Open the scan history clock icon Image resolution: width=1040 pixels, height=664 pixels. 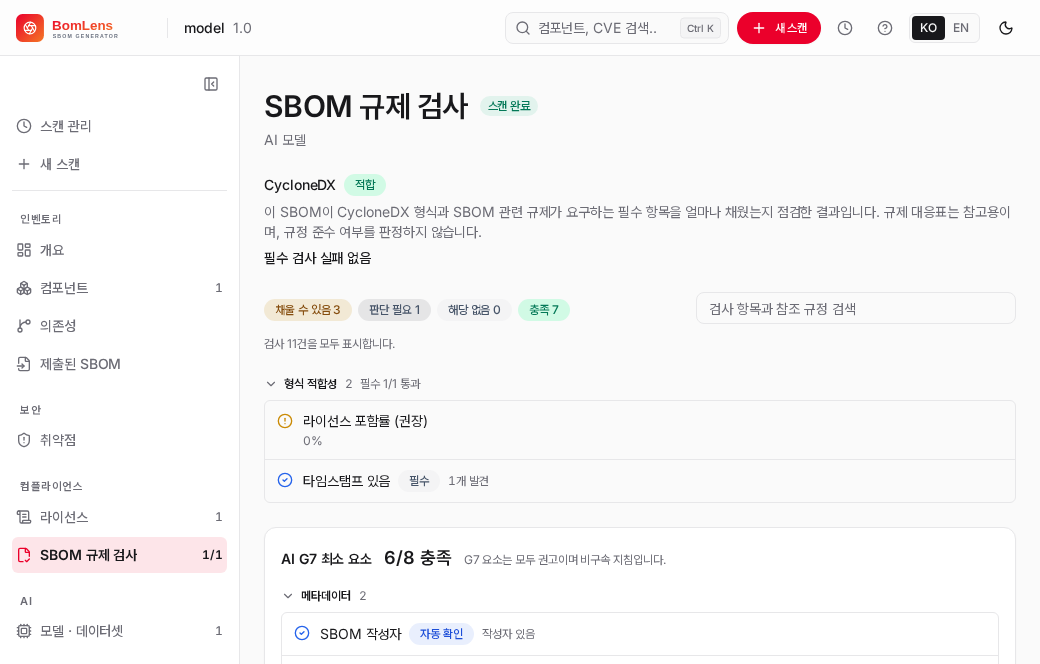coord(844,28)
